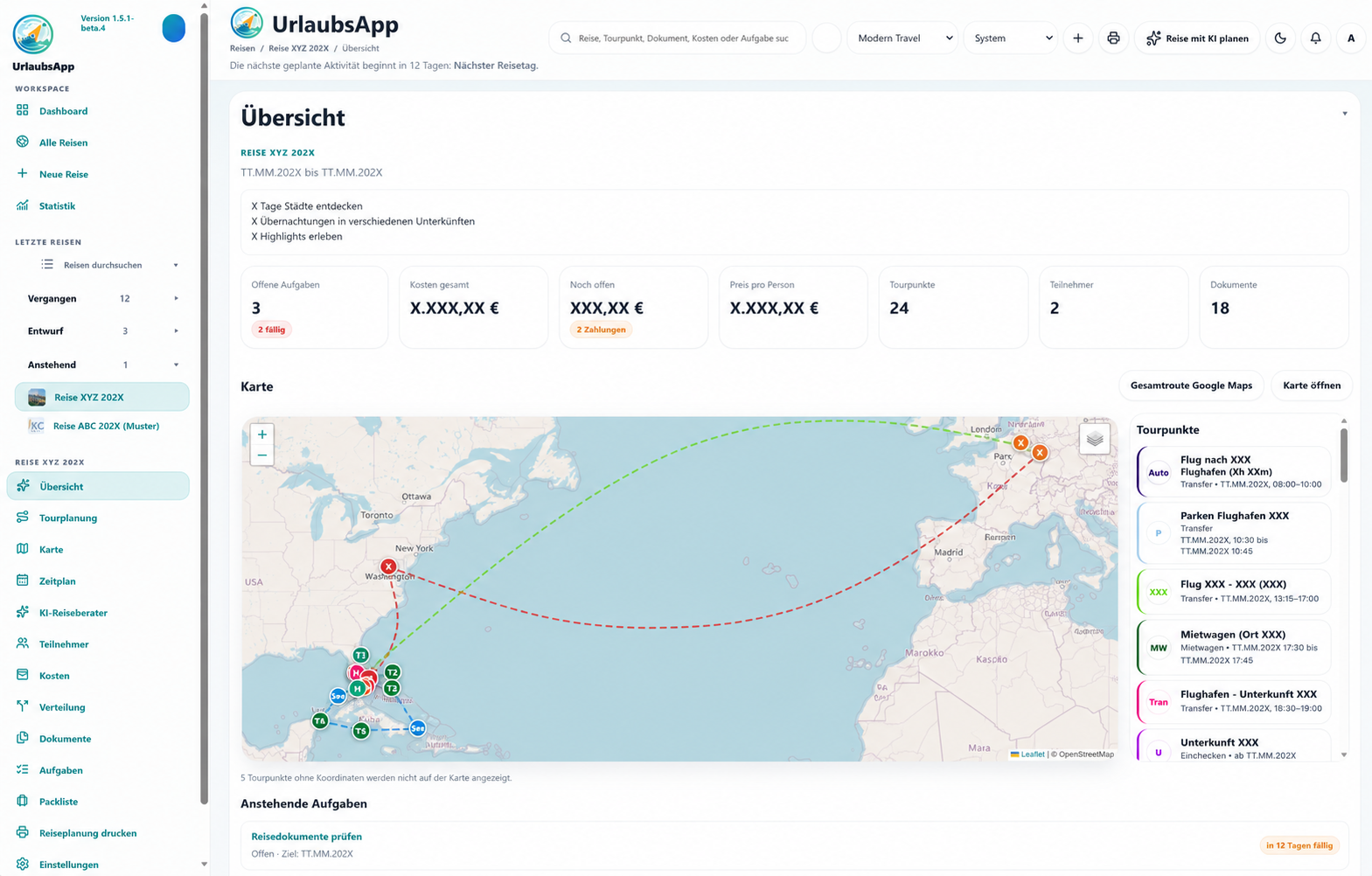Toggle dark mode with the moon icon
Screen dimensions: 1372x876
[x=1280, y=38]
